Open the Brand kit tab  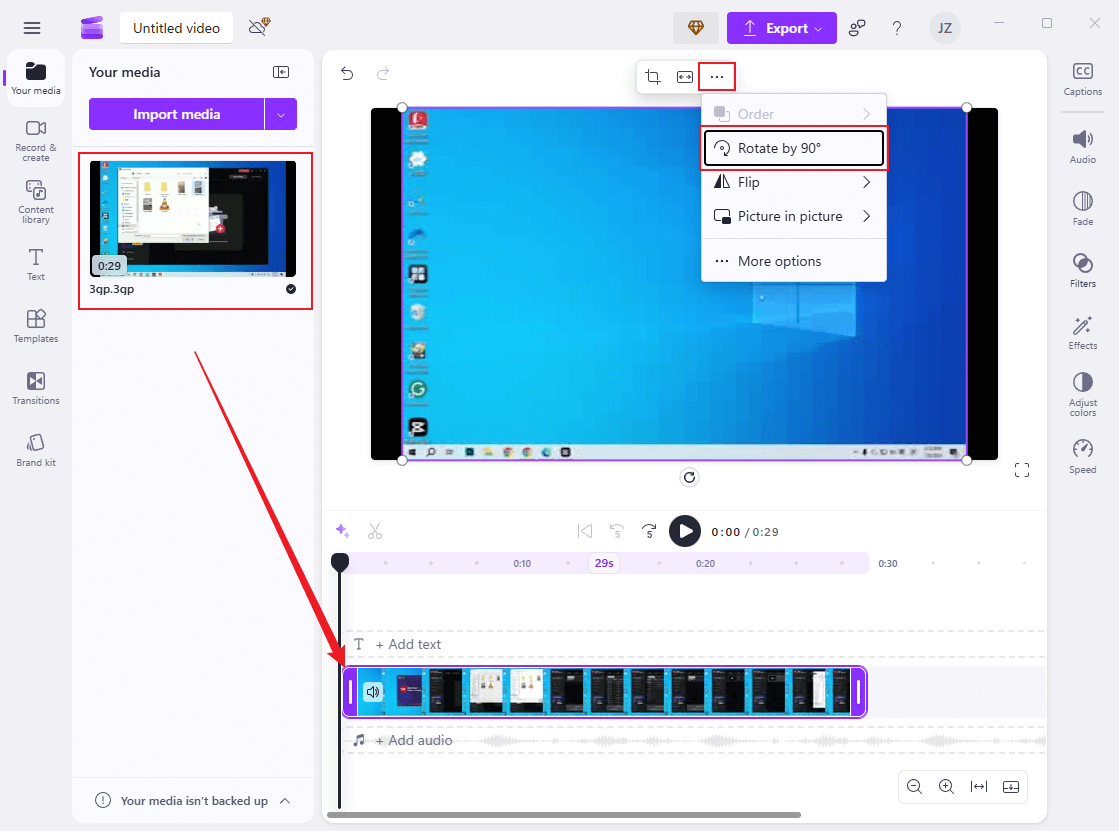(x=36, y=450)
